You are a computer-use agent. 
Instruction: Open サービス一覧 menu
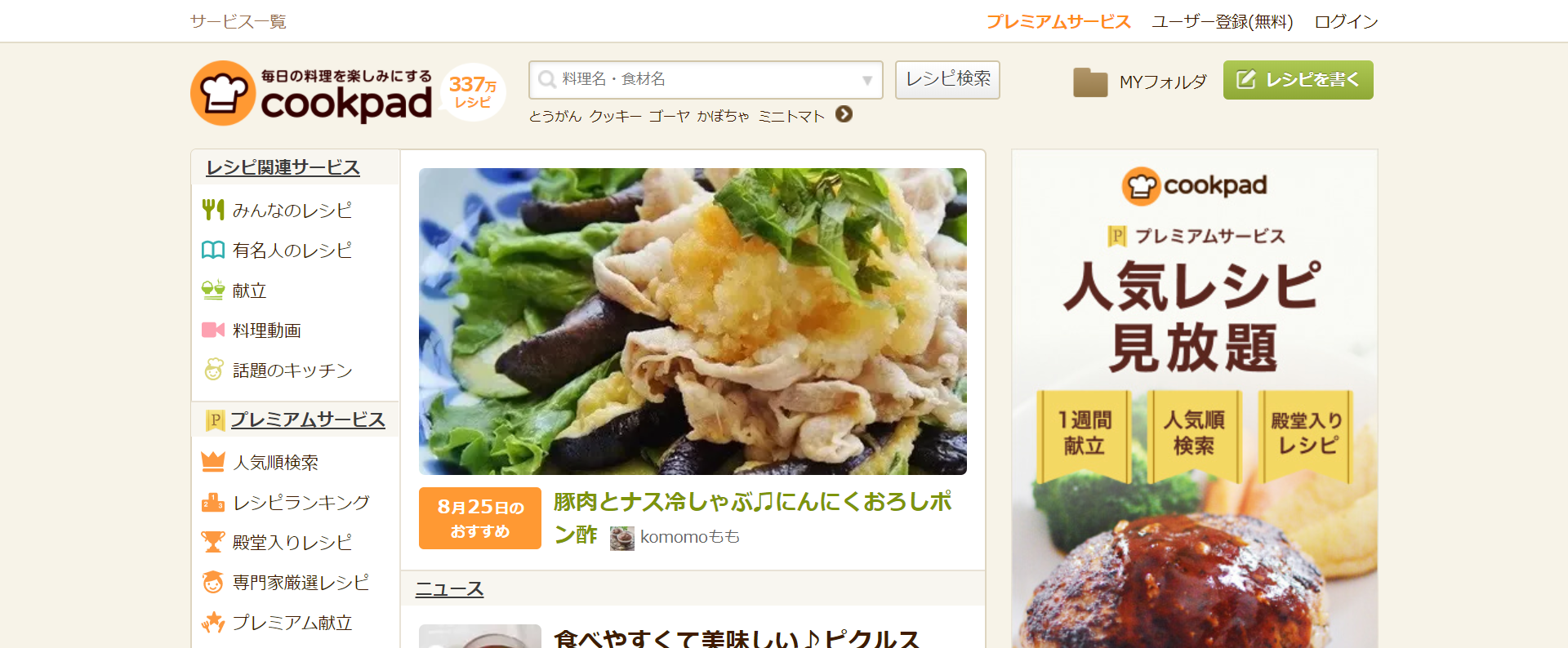(x=238, y=21)
